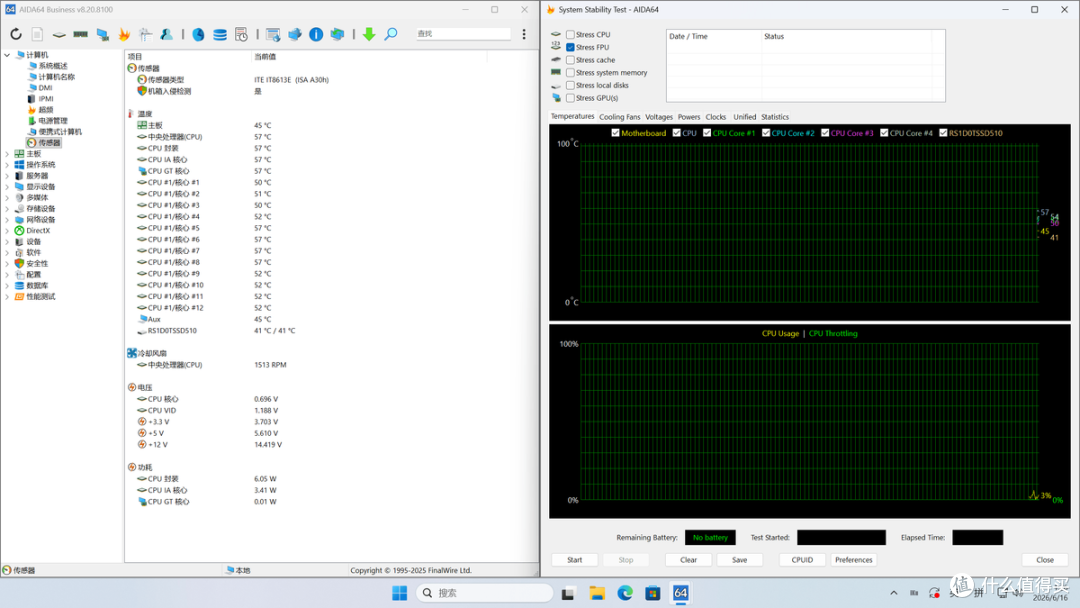Open the Windows Start menu
Screen dimensions: 1080x608
[x=399, y=593]
